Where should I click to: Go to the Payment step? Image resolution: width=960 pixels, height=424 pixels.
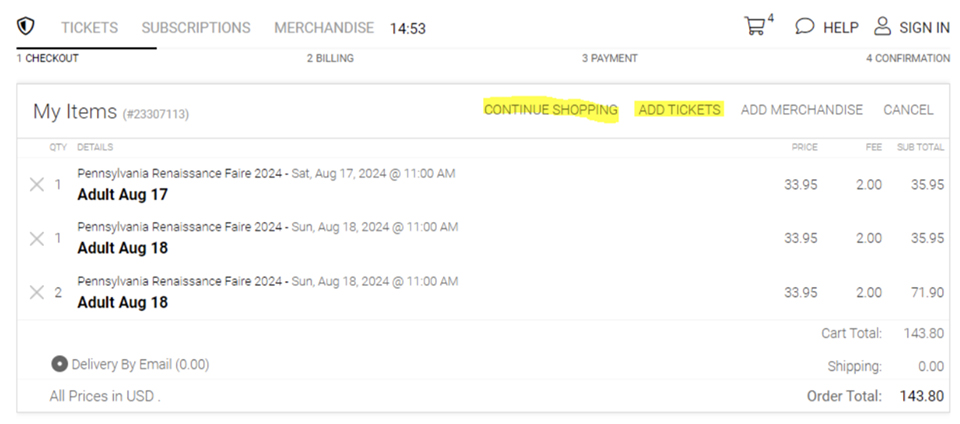coord(609,58)
